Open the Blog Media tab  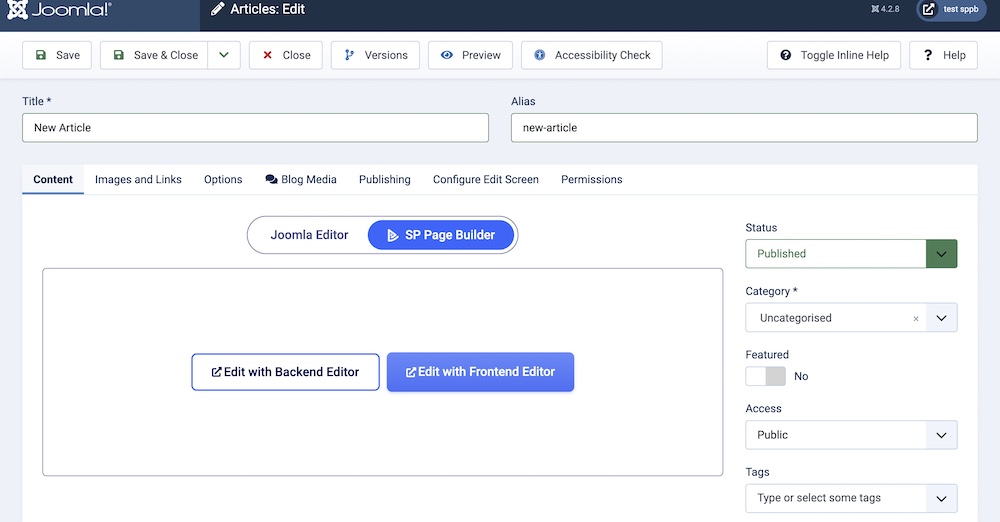[x=300, y=180]
